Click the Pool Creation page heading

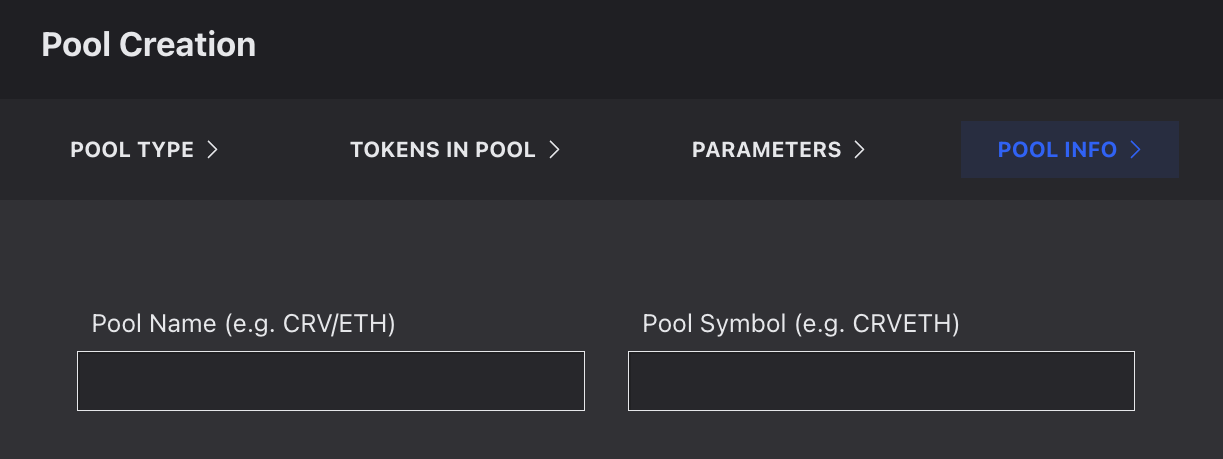pyautogui.click(x=148, y=45)
